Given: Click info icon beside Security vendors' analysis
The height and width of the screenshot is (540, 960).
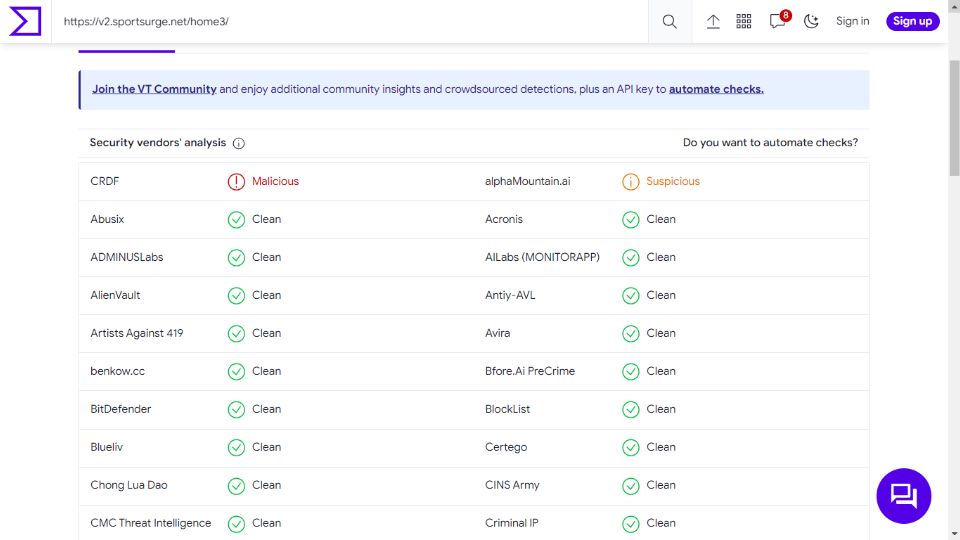Looking at the screenshot, I should pyautogui.click(x=239, y=143).
